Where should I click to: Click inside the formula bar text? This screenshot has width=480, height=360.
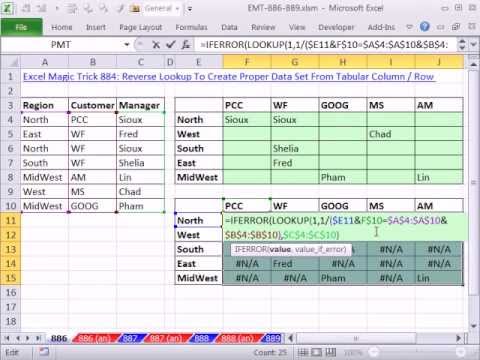(325, 44)
